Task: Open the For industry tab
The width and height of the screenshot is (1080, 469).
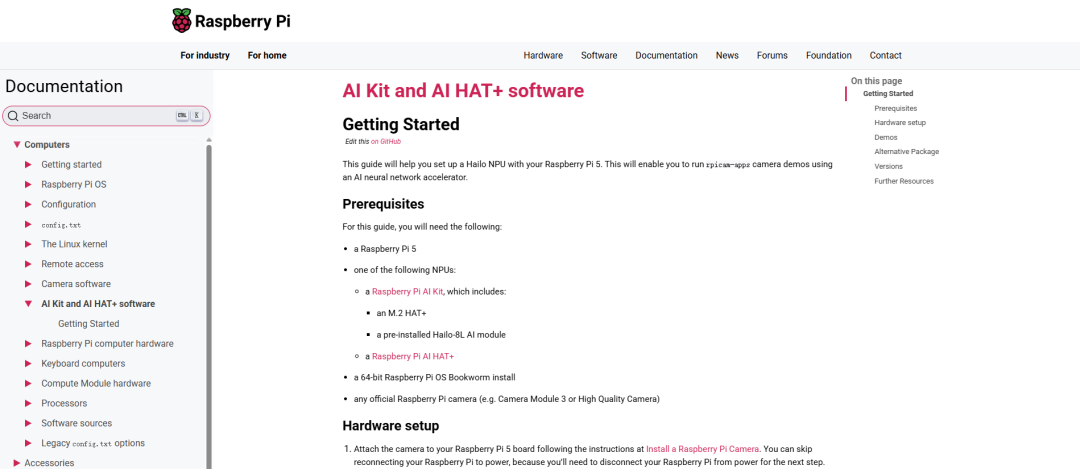Action: pos(205,56)
